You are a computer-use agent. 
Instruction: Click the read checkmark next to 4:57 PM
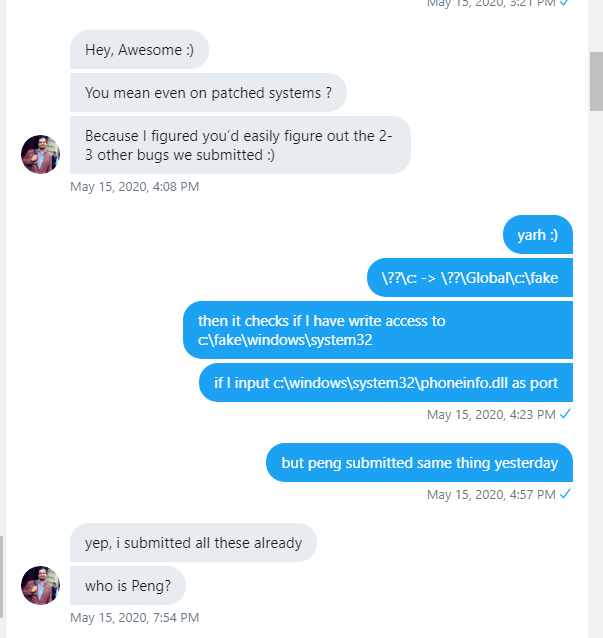565,494
